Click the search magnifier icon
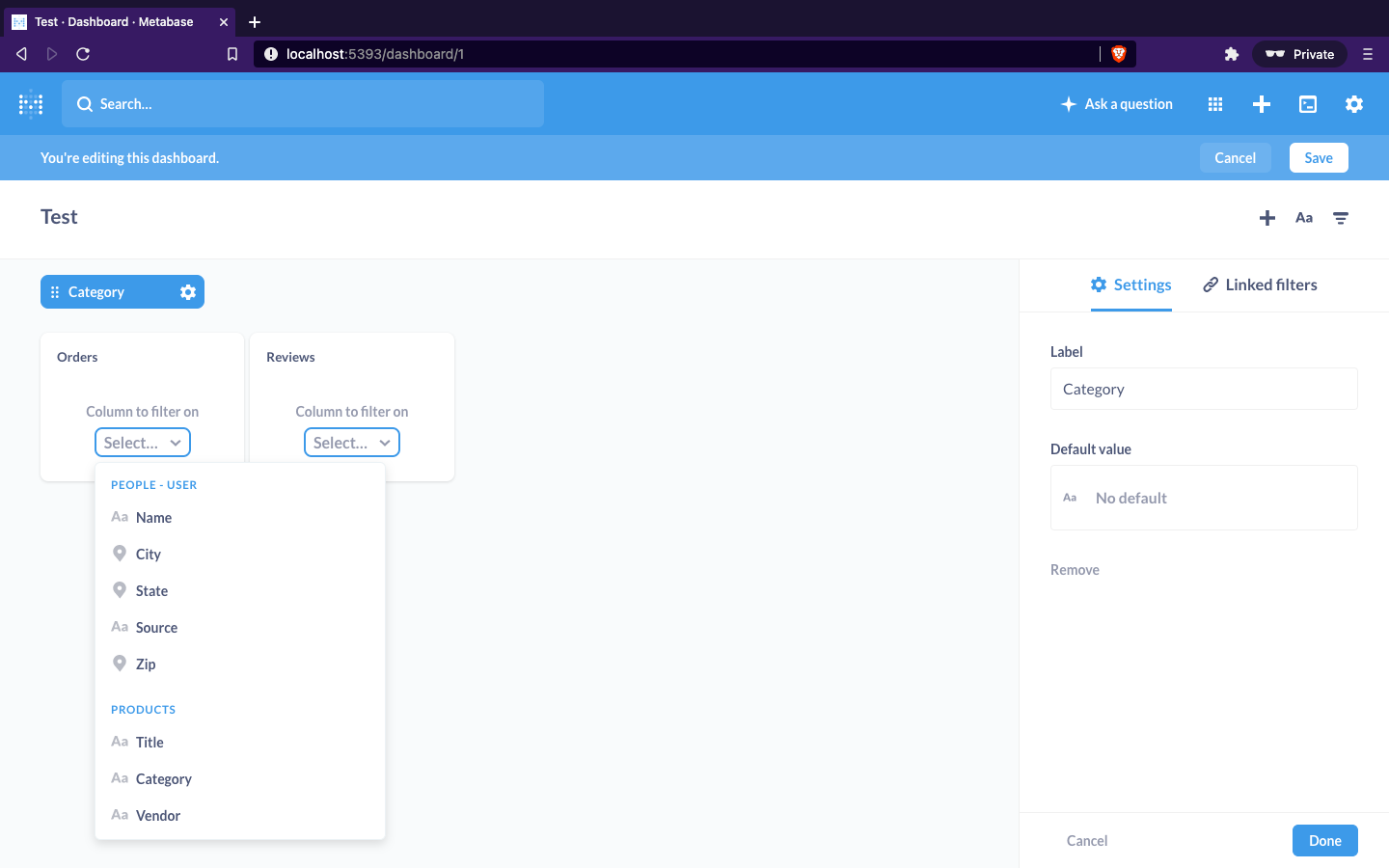This screenshot has height=868, width=1389. point(85,104)
